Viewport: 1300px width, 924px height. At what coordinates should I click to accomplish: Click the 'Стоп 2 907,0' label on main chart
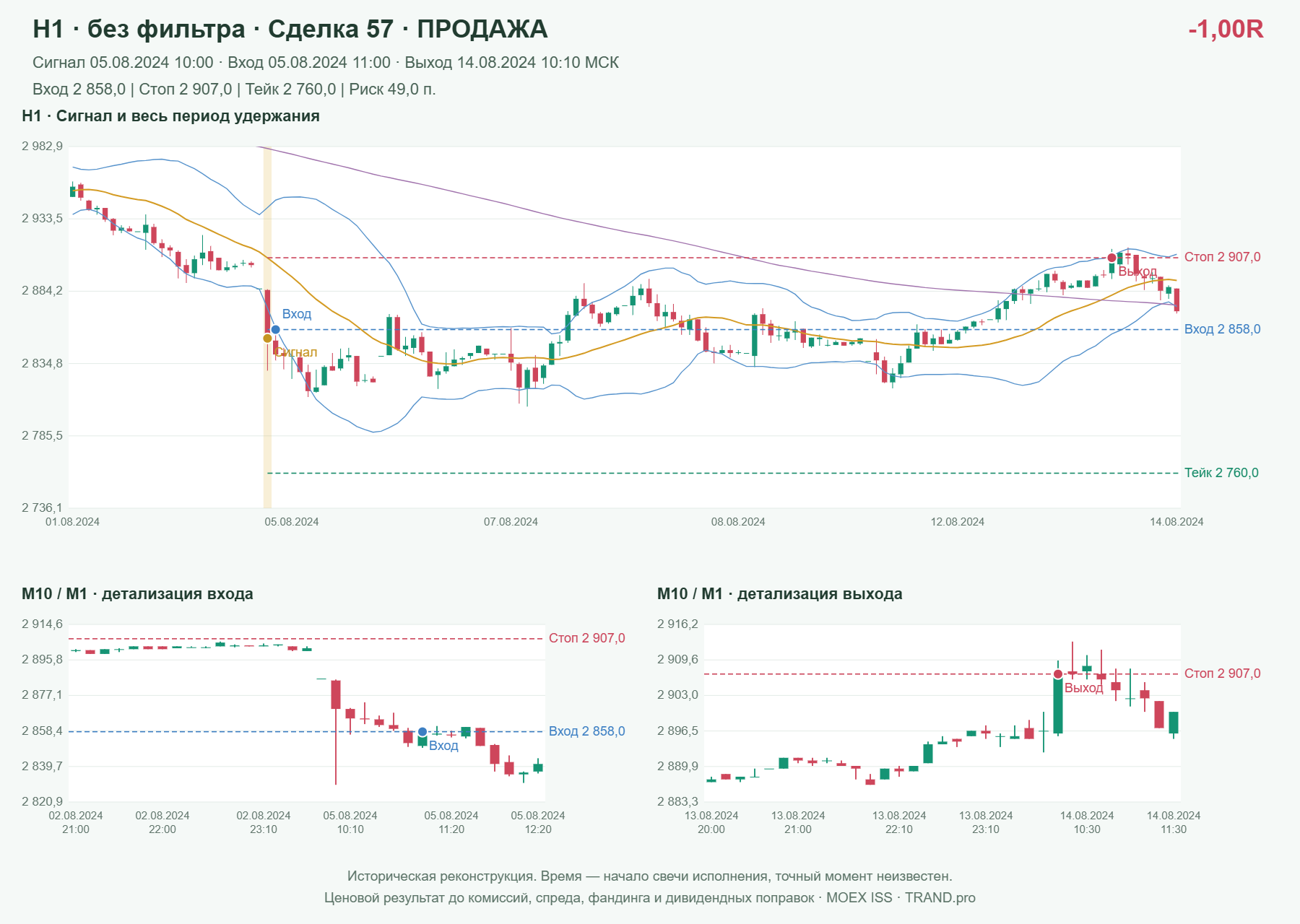pyautogui.click(x=1223, y=257)
